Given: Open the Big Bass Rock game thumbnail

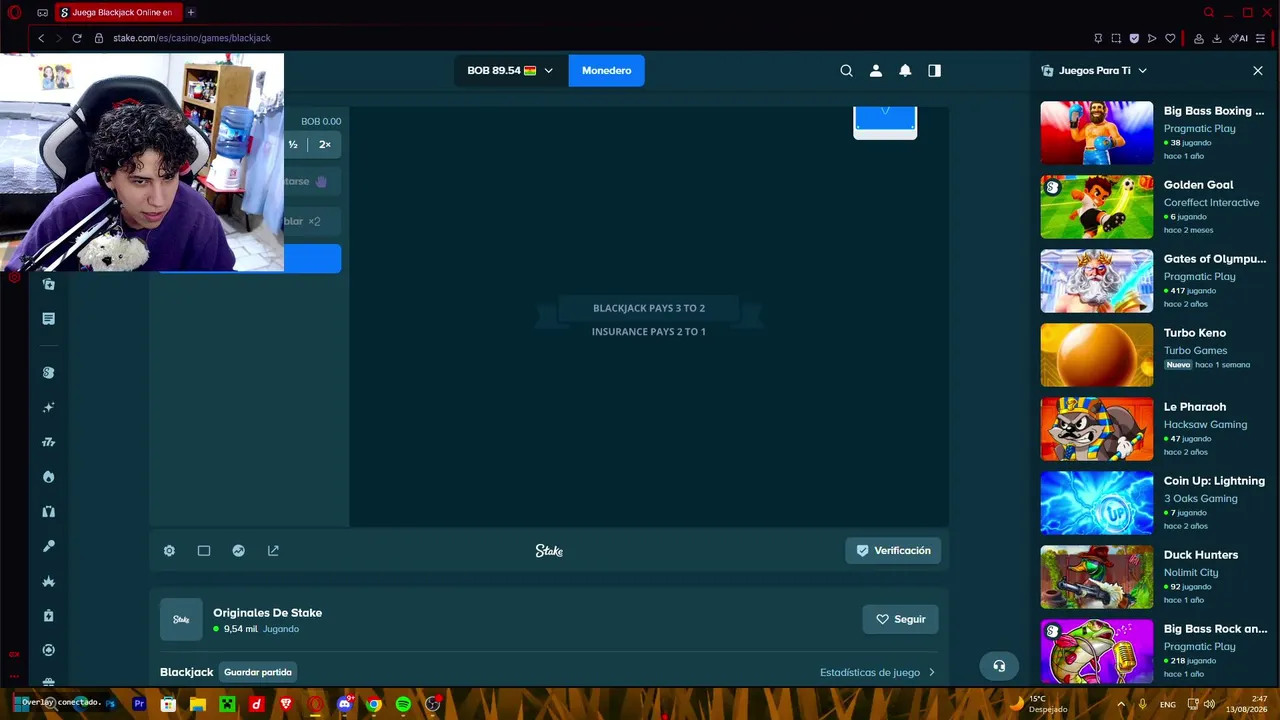Looking at the screenshot, I should (1097, 651).
